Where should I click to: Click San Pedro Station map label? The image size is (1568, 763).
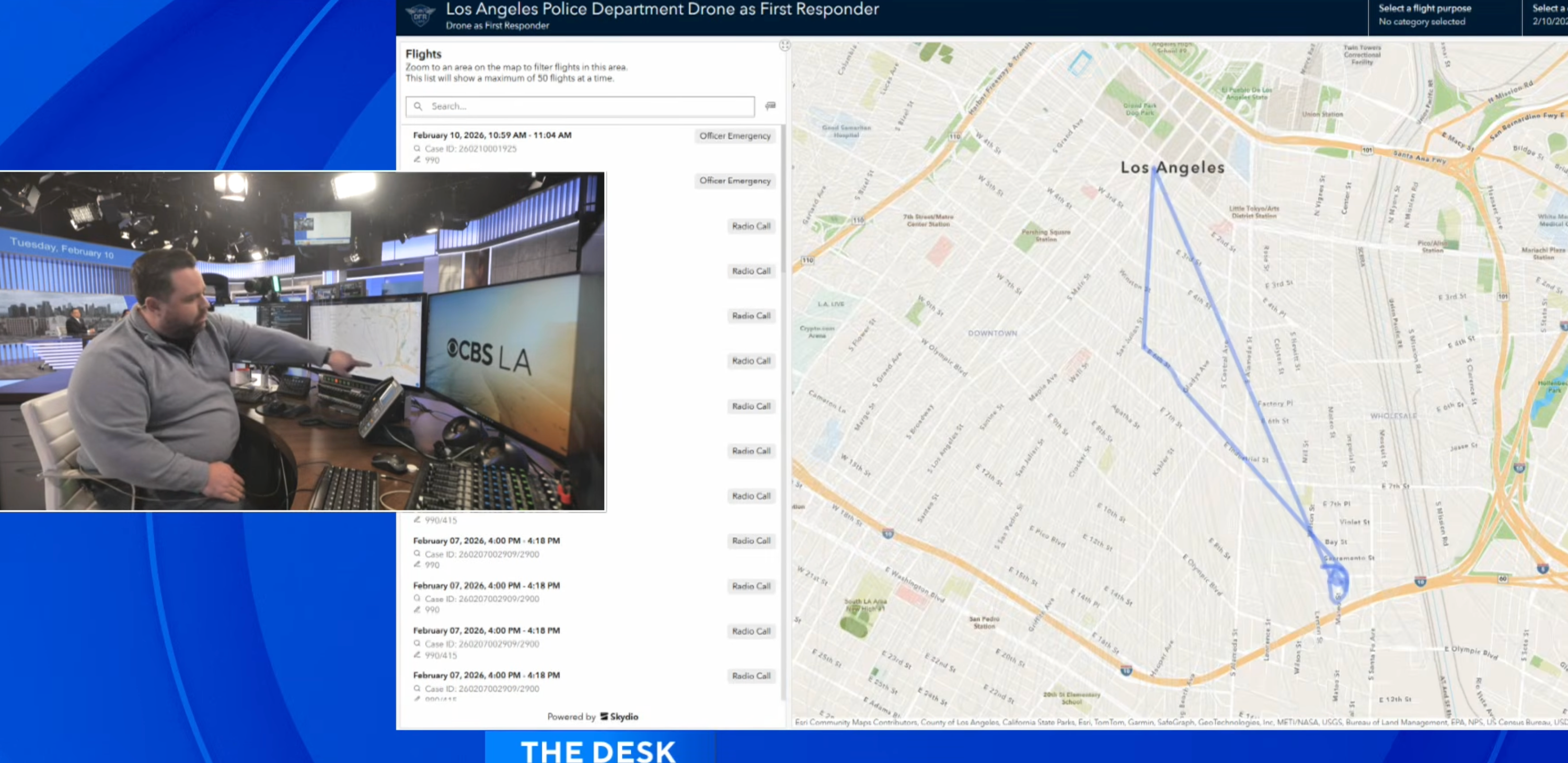984,622
